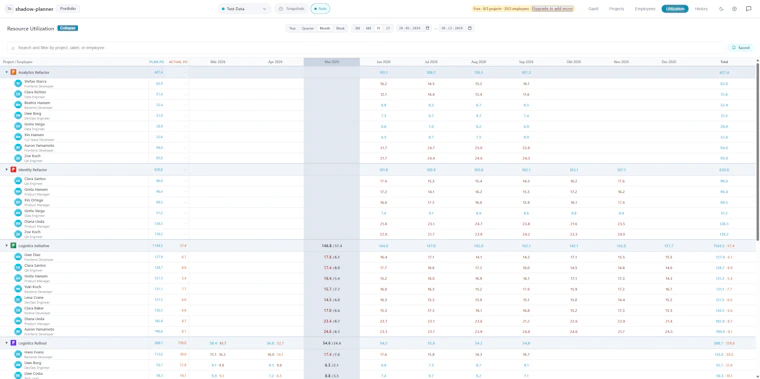The image size is (760, 379).
Task: Open the History tab
Action: (701, 9)
